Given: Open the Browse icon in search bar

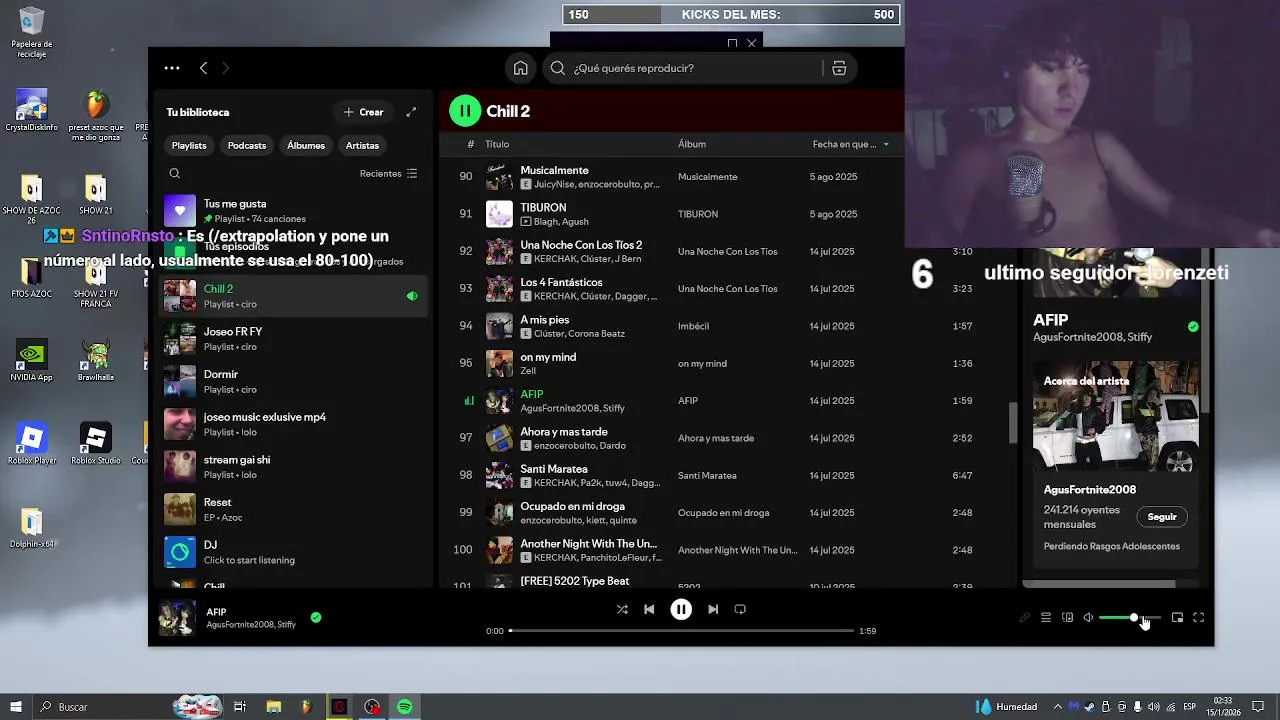Looking at the screenshot, I should pyautogui.click(x=839, y=68).
